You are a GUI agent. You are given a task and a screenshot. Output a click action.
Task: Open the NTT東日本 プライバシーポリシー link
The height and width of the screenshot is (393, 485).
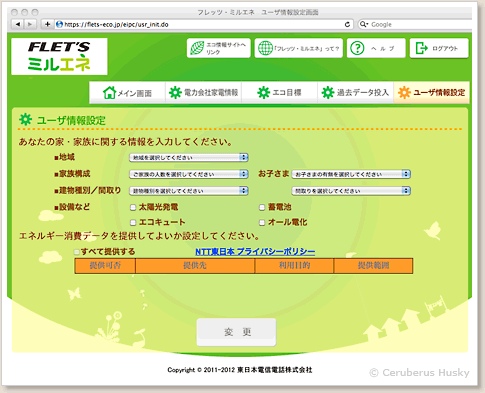click(x=255, y=252)
